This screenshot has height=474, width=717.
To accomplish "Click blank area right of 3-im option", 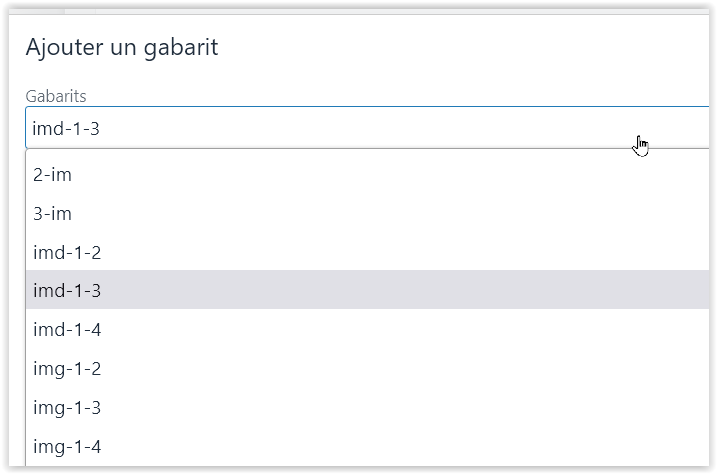I will (x=389, y=213).
